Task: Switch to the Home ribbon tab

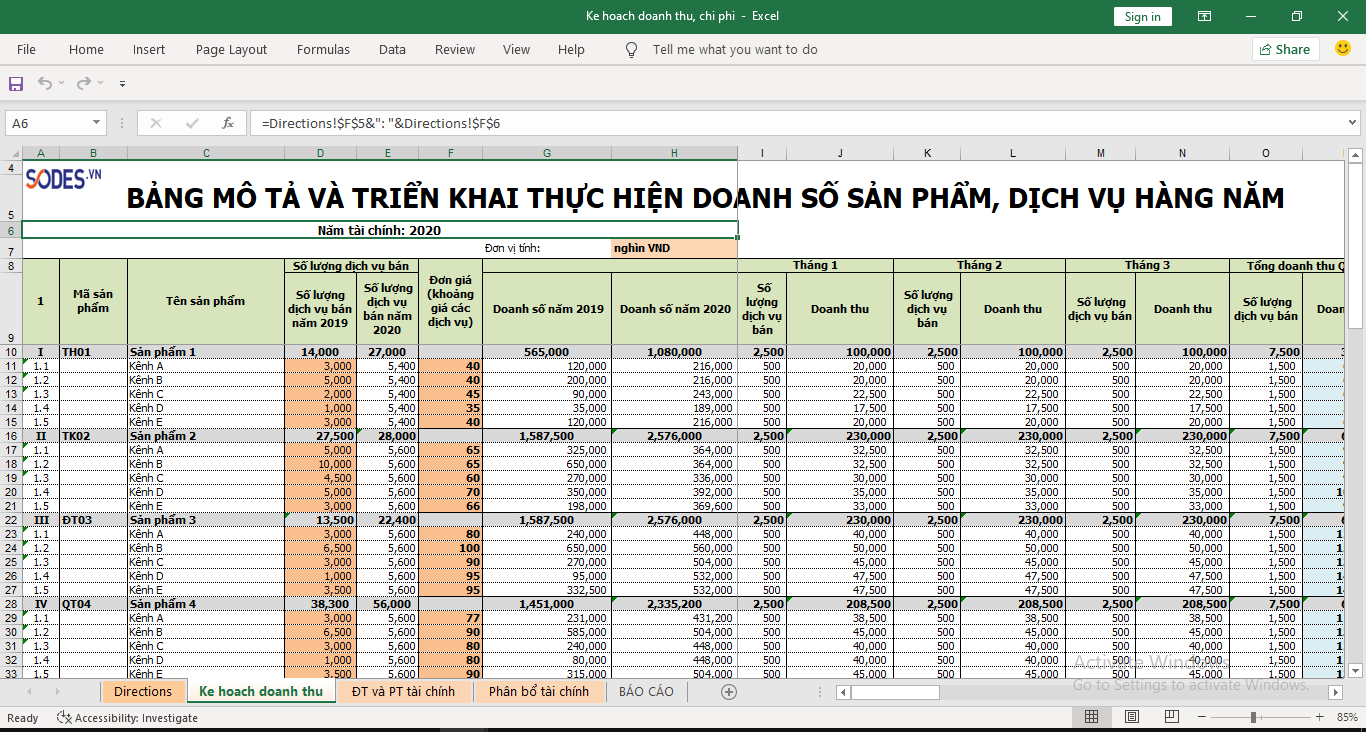Action: click(x=86, y=49)
